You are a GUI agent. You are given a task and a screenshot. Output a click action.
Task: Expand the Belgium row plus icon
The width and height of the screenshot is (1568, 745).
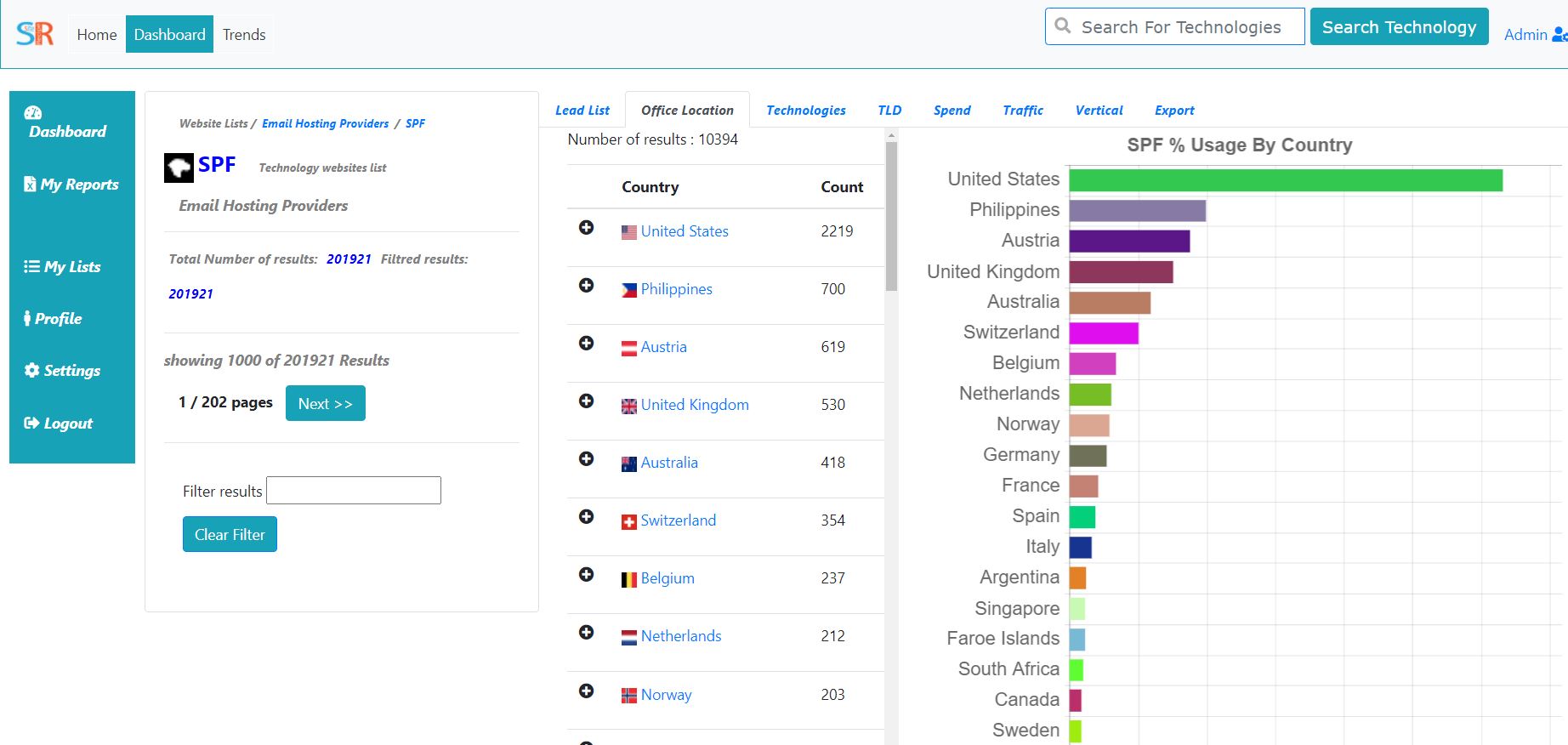point(586,574)
